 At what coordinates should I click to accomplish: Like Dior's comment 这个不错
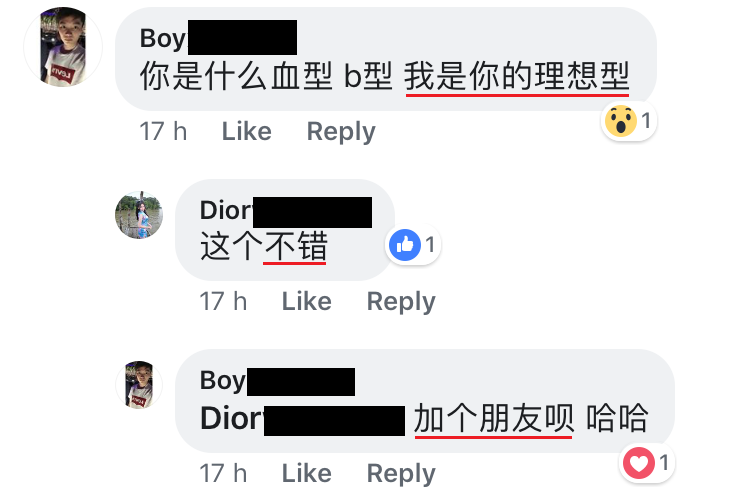pyautogui.click(x=306, y=301)
